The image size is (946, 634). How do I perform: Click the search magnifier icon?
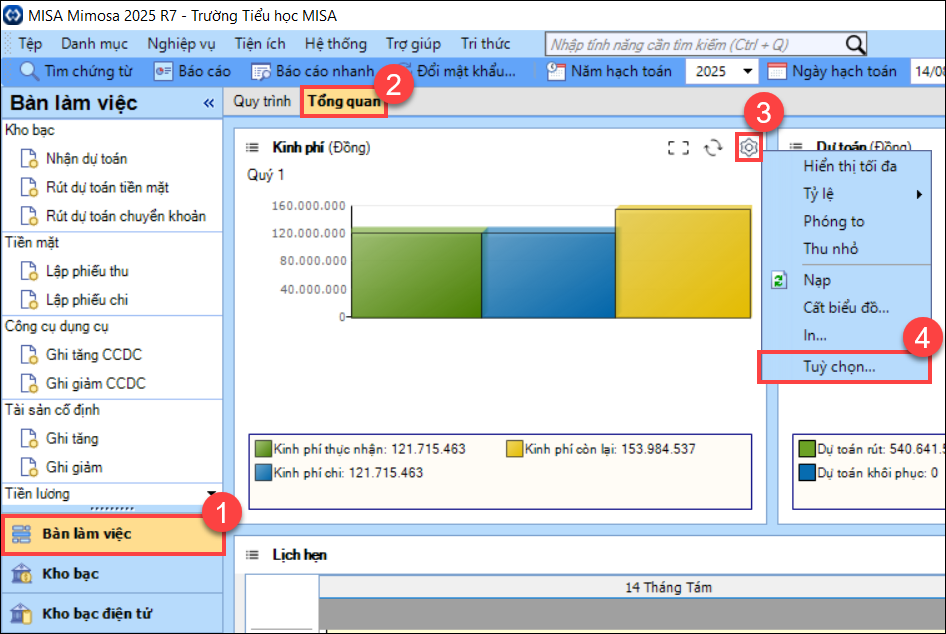(x=855, y=44)
